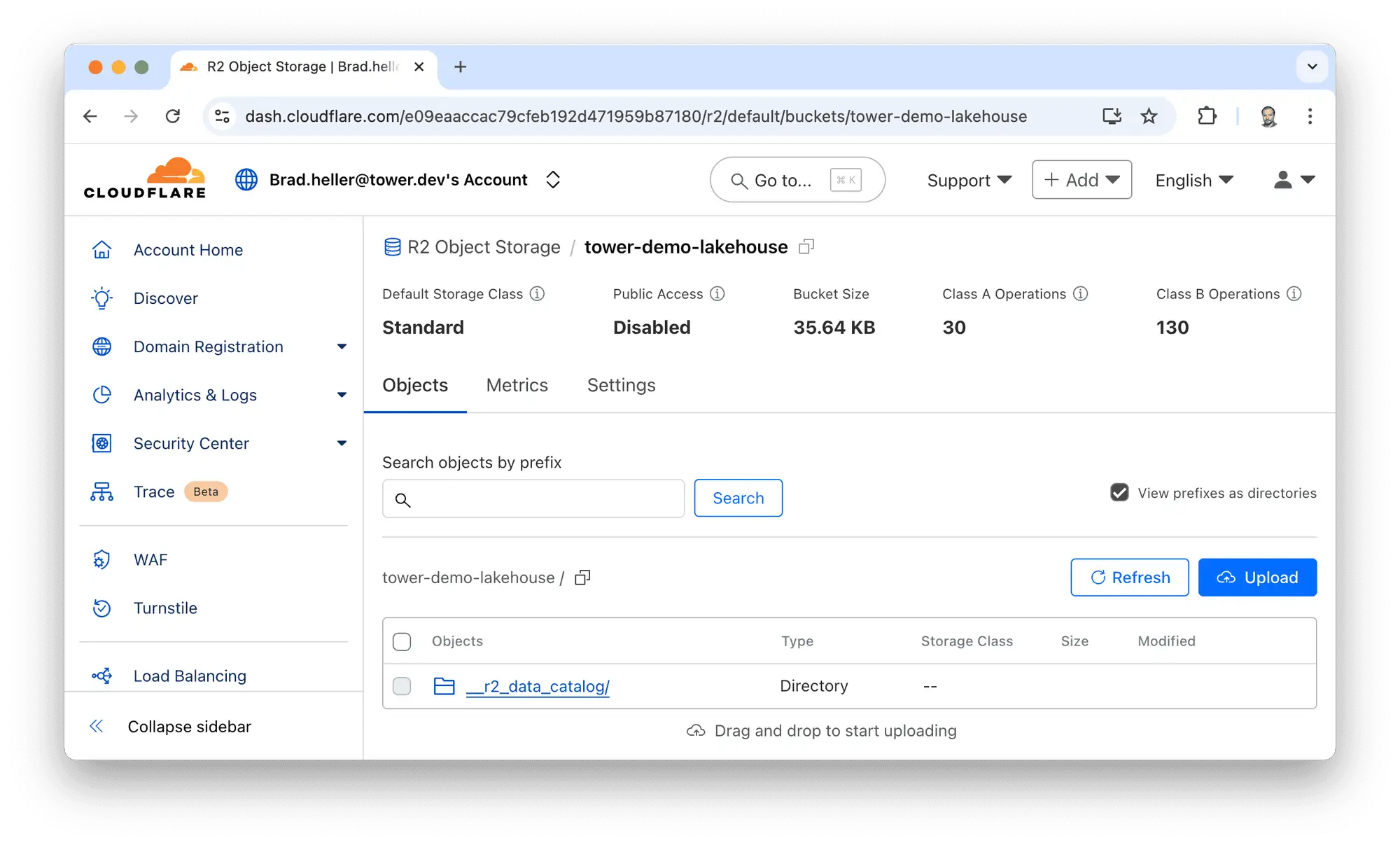Image resolution: width=1400 pixels, height=845 pixels.
Task: Click the Refresh button
Action: pyautogui.click(x=1130, y=578)
